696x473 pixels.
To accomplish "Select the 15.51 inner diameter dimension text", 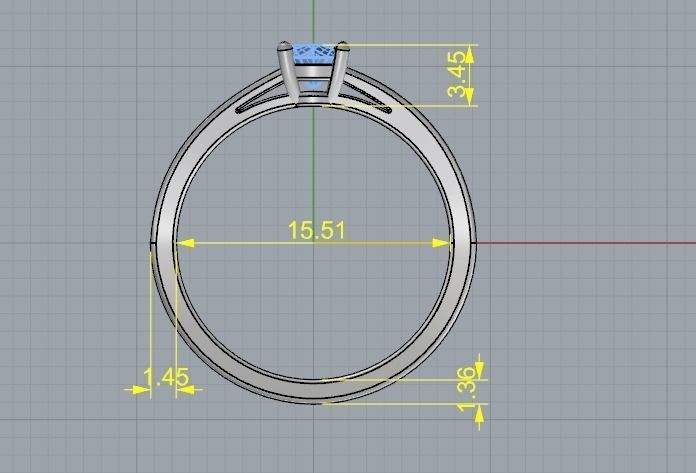I will point(316,230).
